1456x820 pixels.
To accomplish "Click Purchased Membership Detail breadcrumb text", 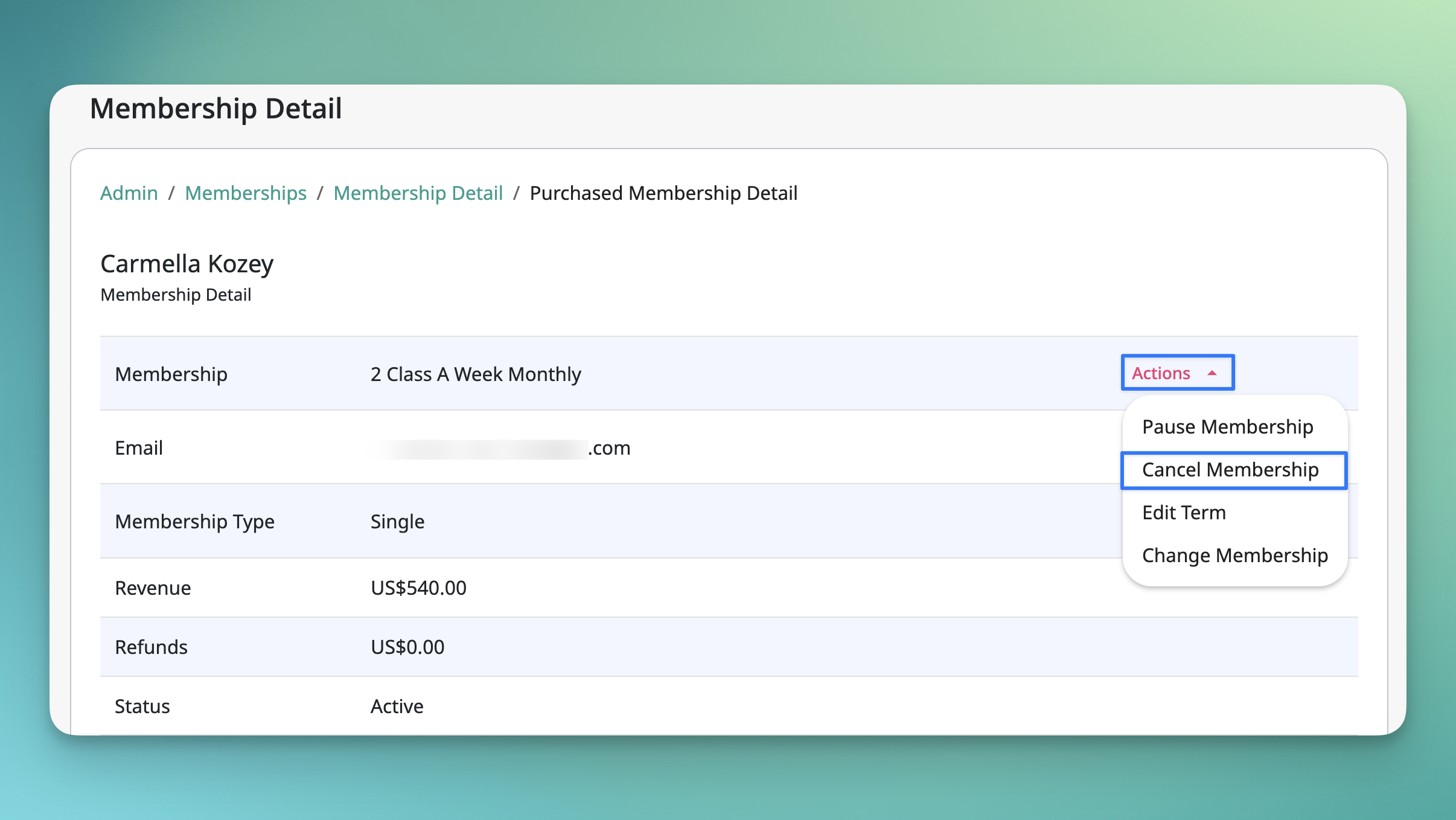I will (x=663, y=193).
